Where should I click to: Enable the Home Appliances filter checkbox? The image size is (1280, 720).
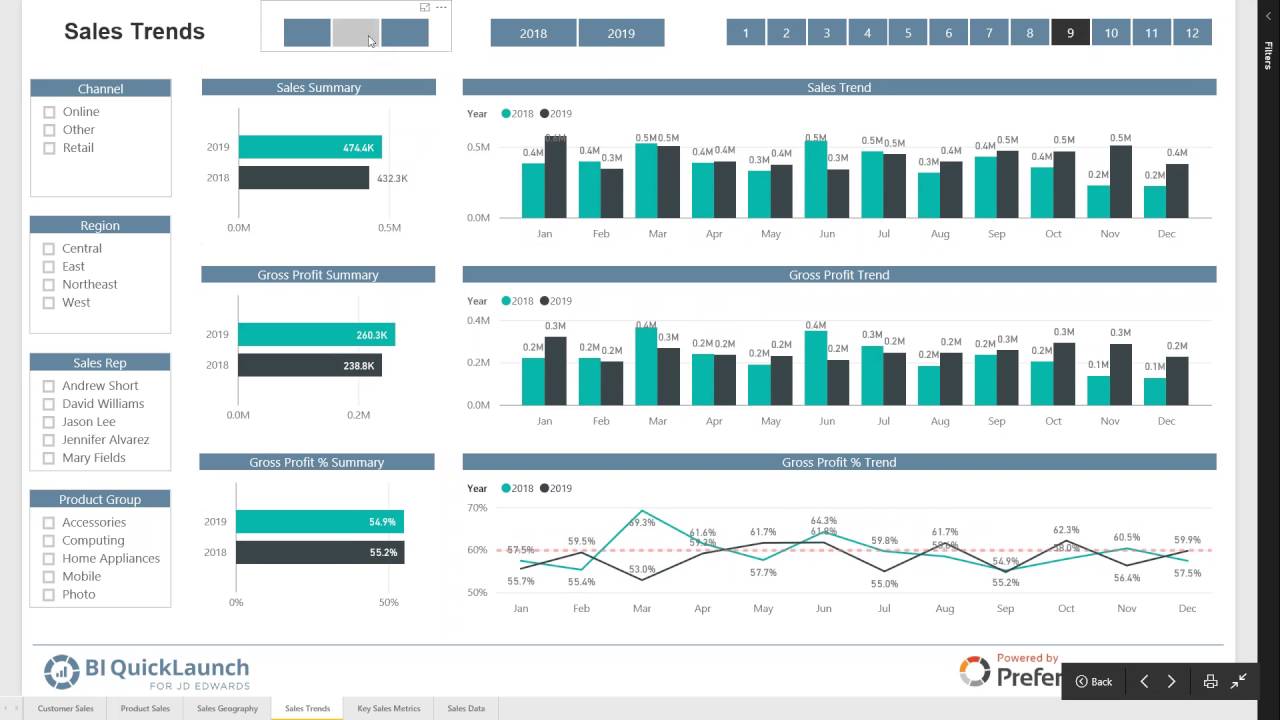point(49,559)
